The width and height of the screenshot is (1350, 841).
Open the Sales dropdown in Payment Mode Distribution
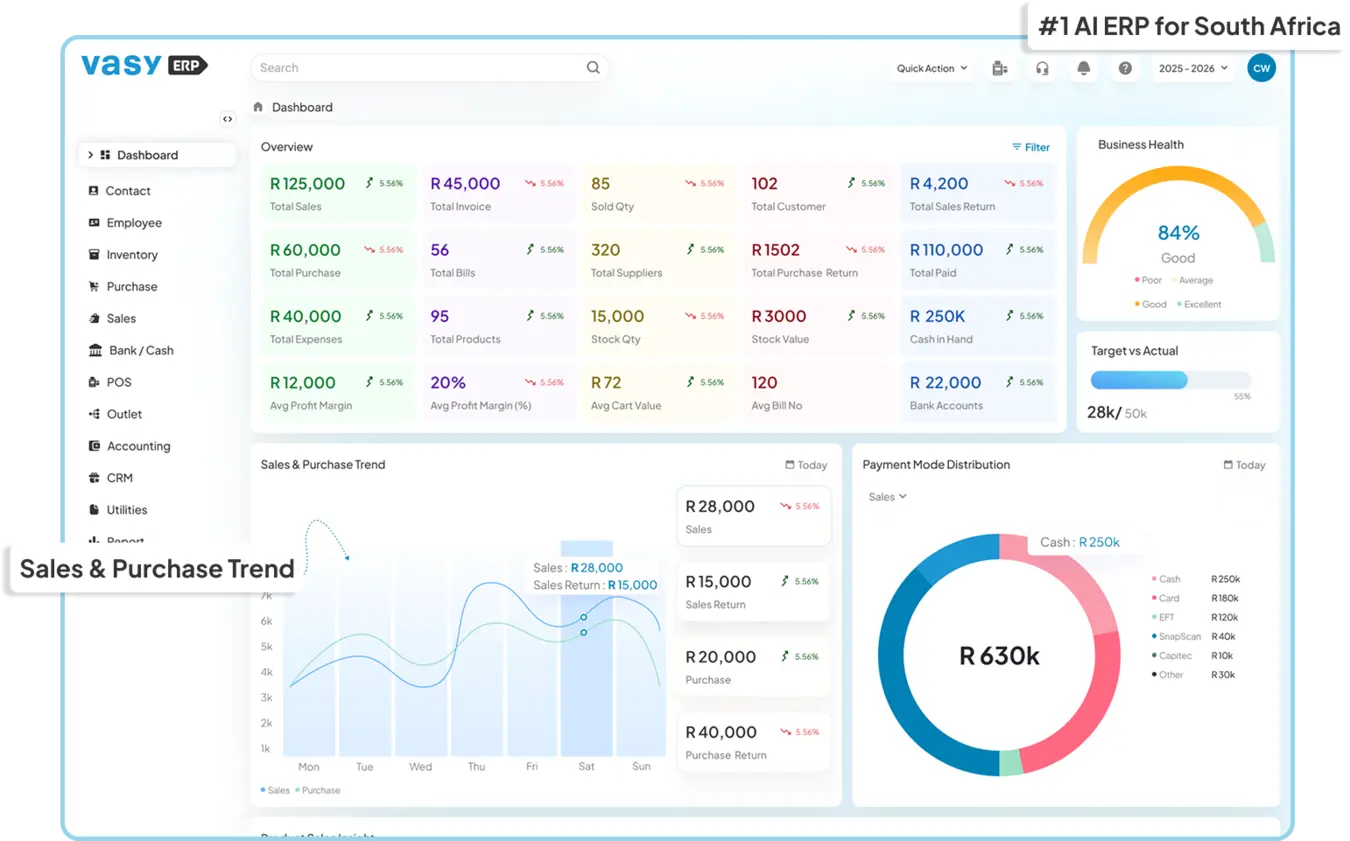tap(886, 496)
